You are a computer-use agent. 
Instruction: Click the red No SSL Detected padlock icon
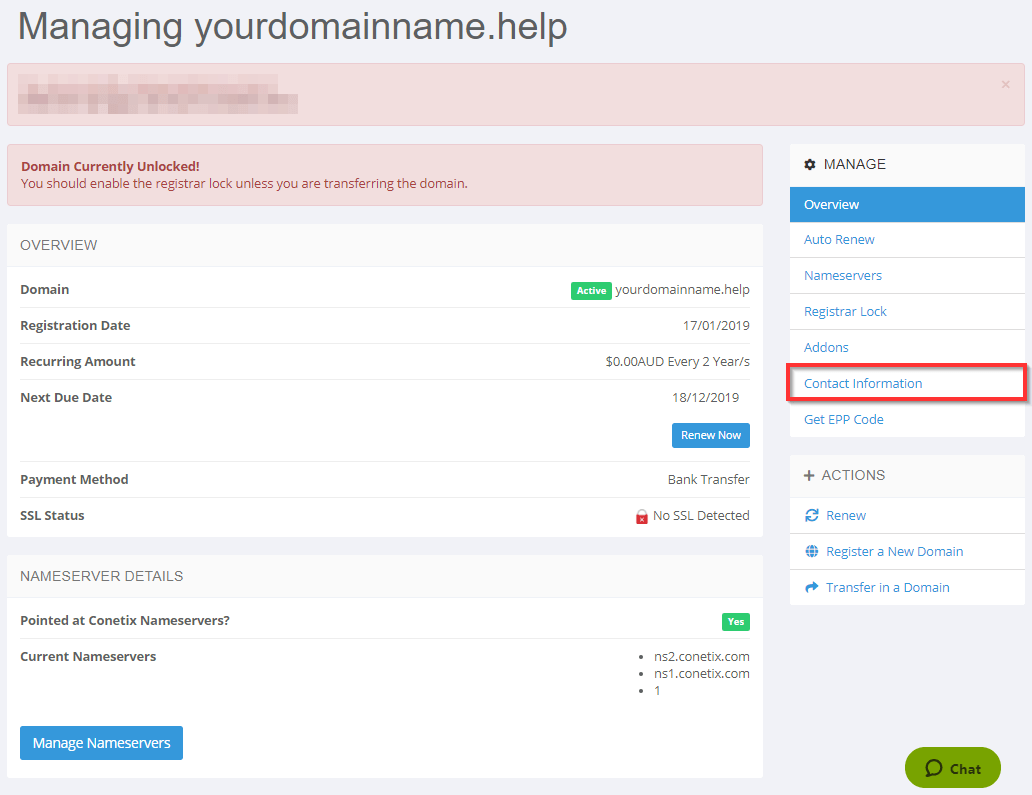pos(642,517)
